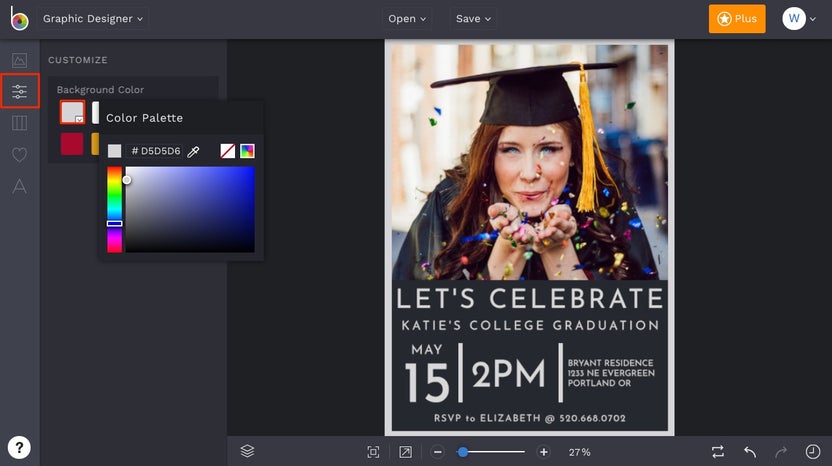Click the Color Palette title
The width and height of the screenshot is (832, 466).
(144, 118)
